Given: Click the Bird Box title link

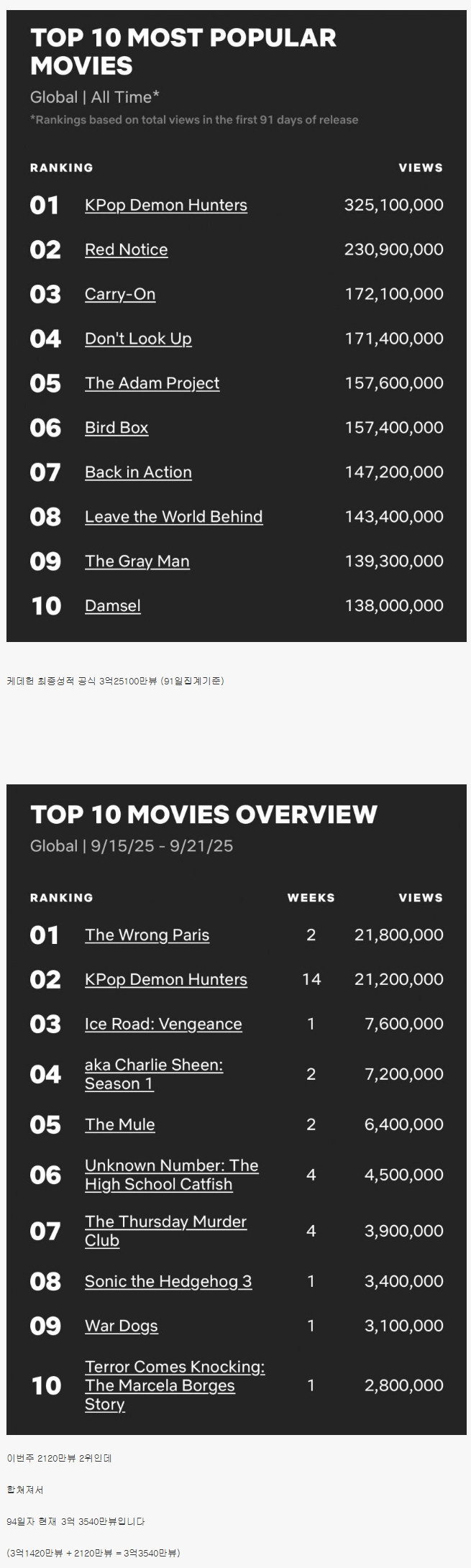Looking at the screenshot, I should [x=116, y=428].
